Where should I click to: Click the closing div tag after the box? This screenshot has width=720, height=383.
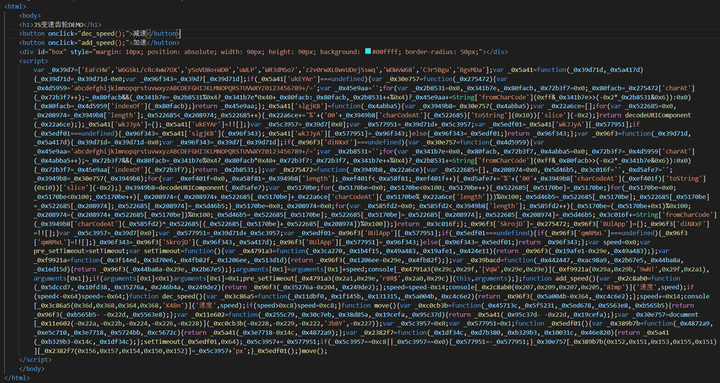click(x=496, y=52)
